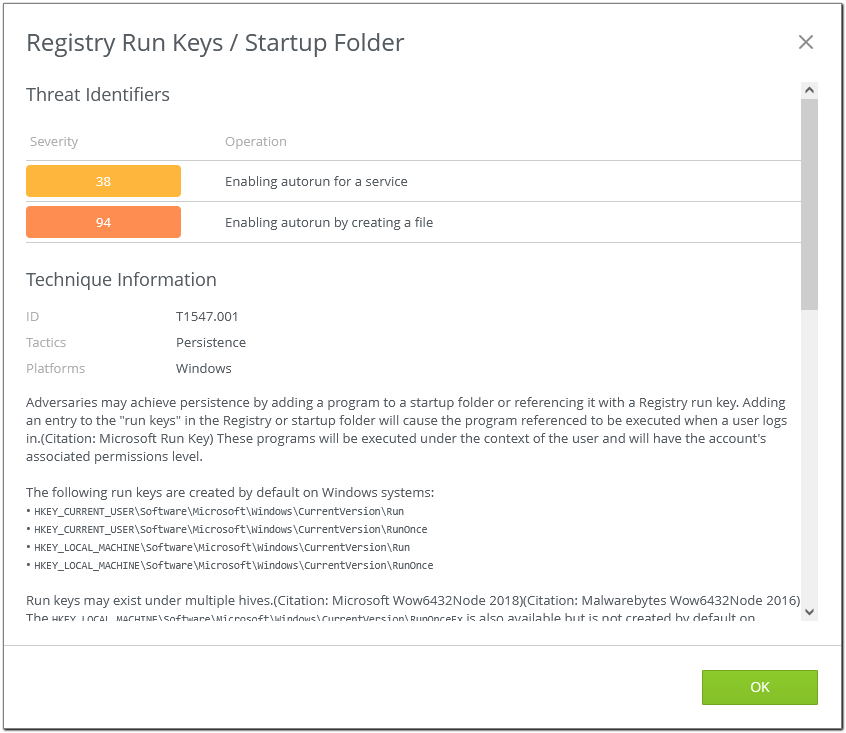
Task: Click the scrollbar down arrow
Action: (x=810, y=611)
